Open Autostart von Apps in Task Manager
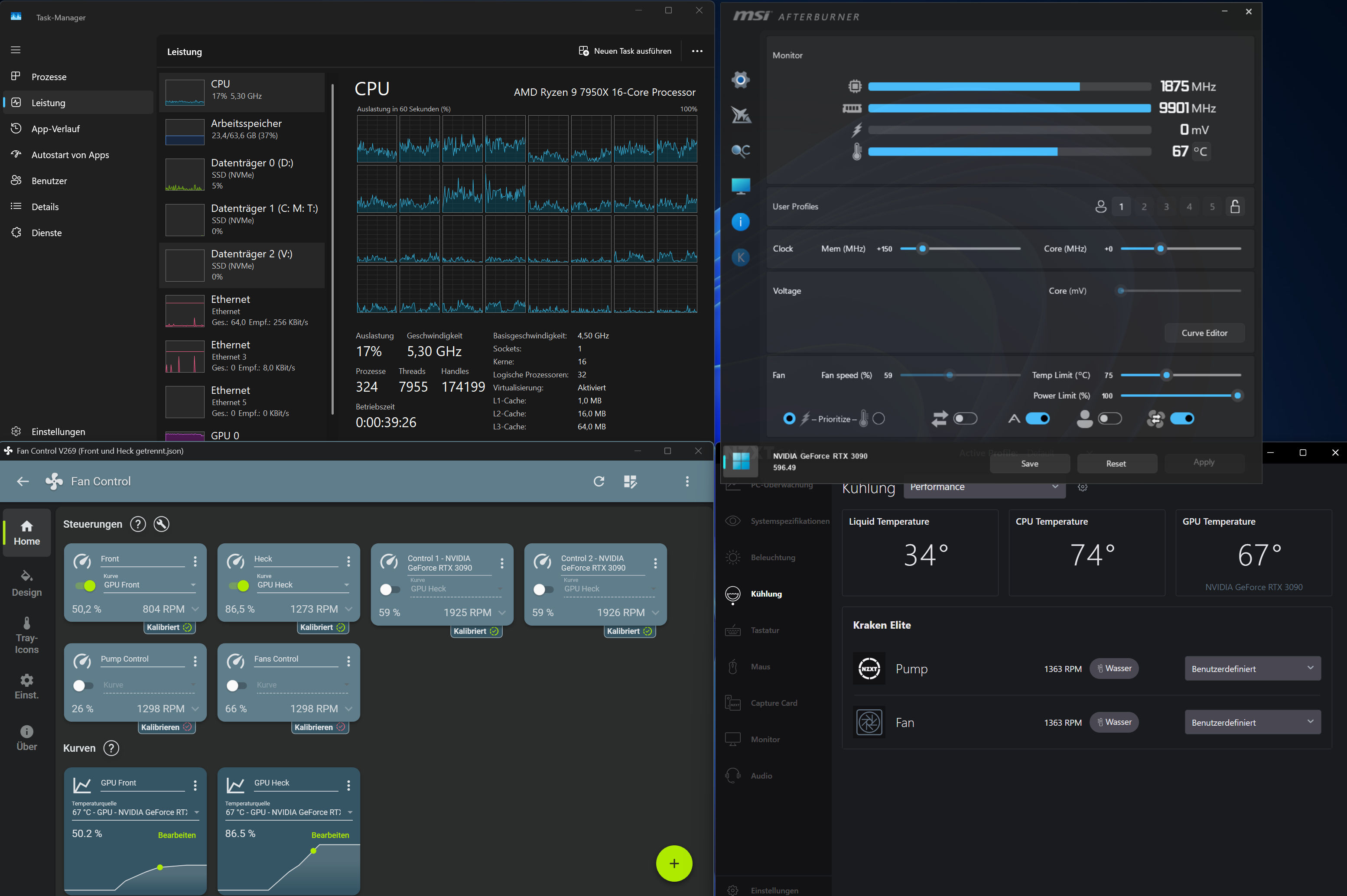 click(78, 155)
